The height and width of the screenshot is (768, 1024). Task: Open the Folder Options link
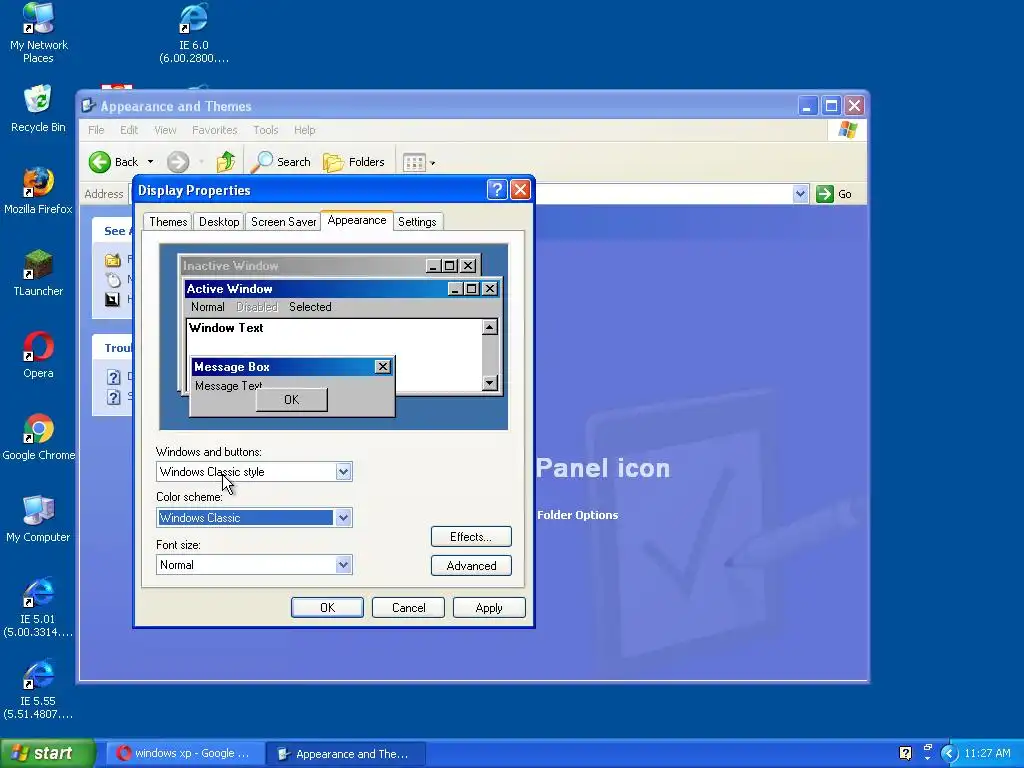(577, 515)
